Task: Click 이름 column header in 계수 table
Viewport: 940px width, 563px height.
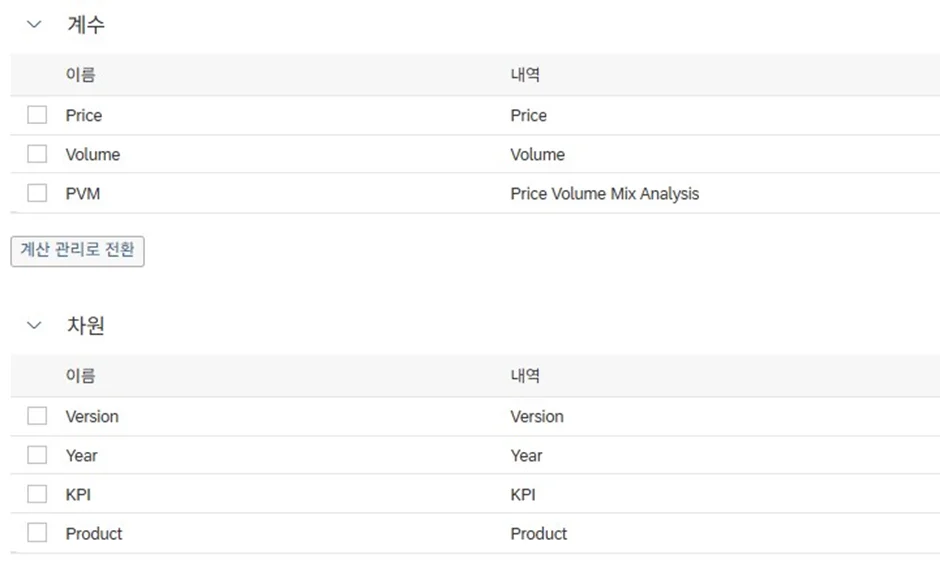Action: pyautogui.click(x=81, y=75)
